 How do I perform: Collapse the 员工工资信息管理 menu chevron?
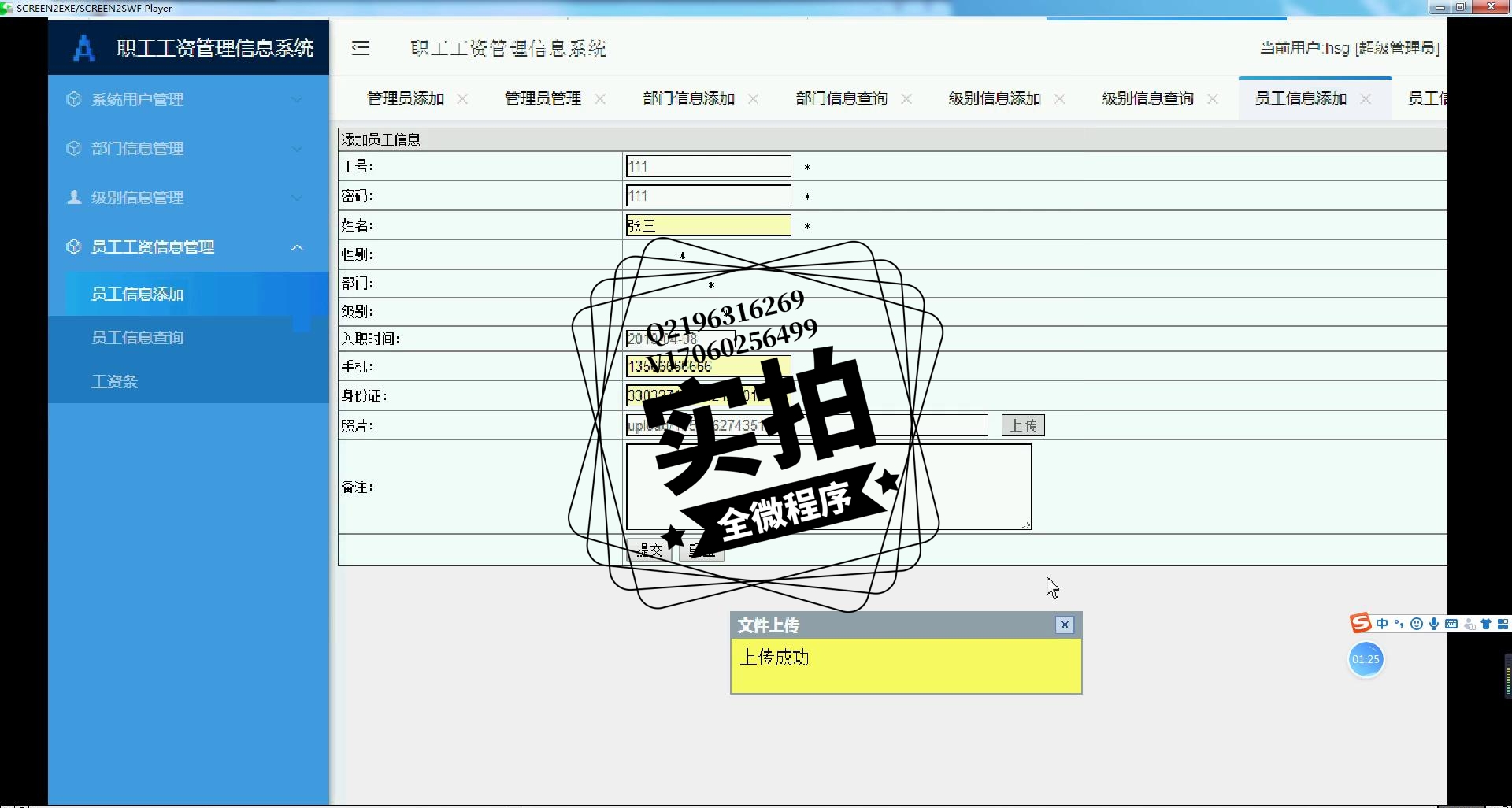[297, 247]
